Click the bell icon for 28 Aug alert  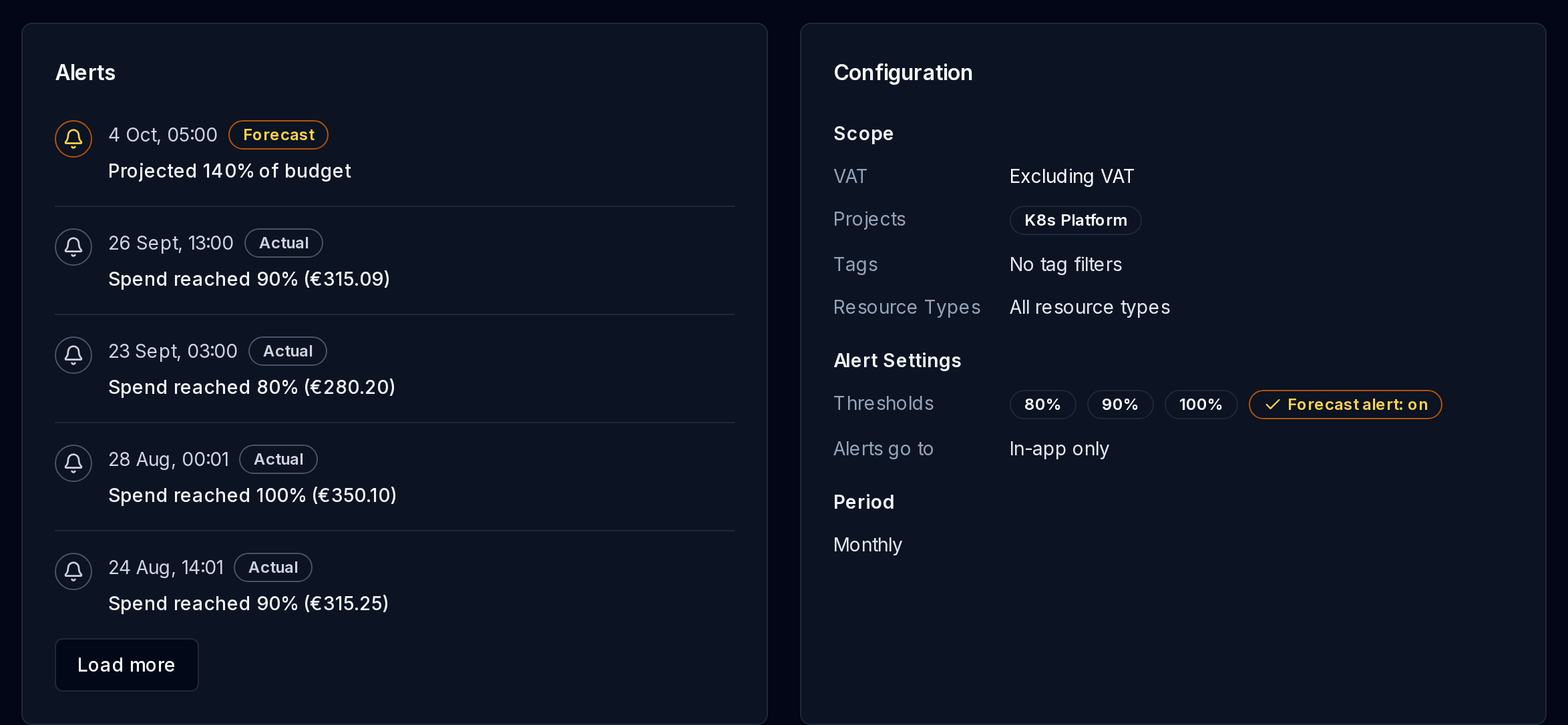73,463
